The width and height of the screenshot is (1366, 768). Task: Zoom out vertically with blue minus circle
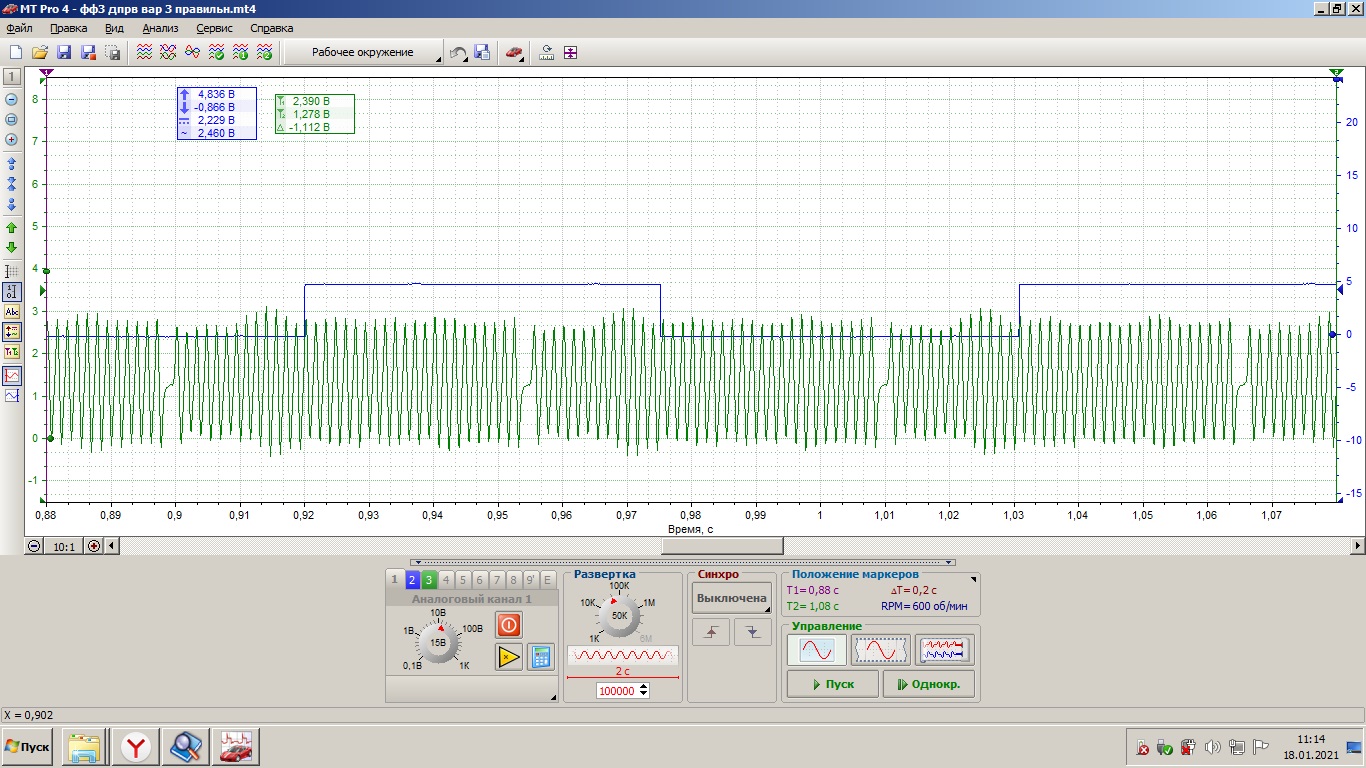(12, 99)
